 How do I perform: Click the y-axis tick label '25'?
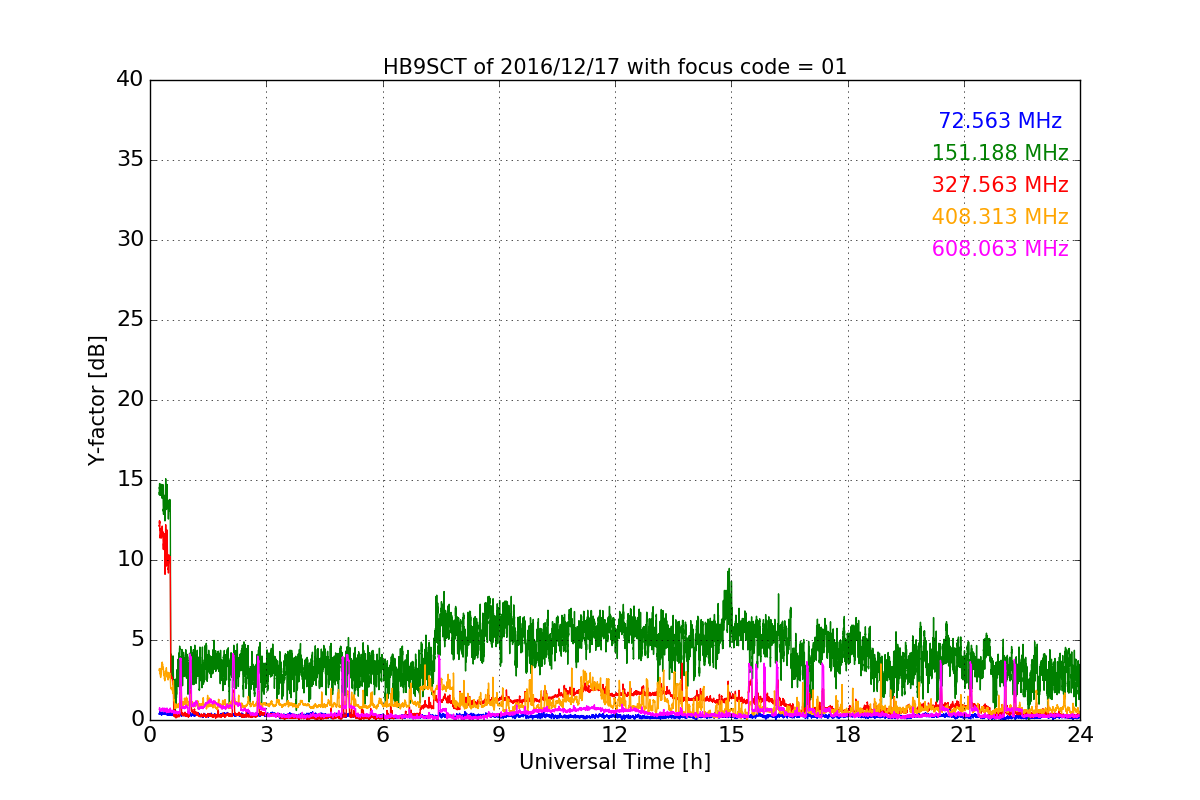click(131, 320)
